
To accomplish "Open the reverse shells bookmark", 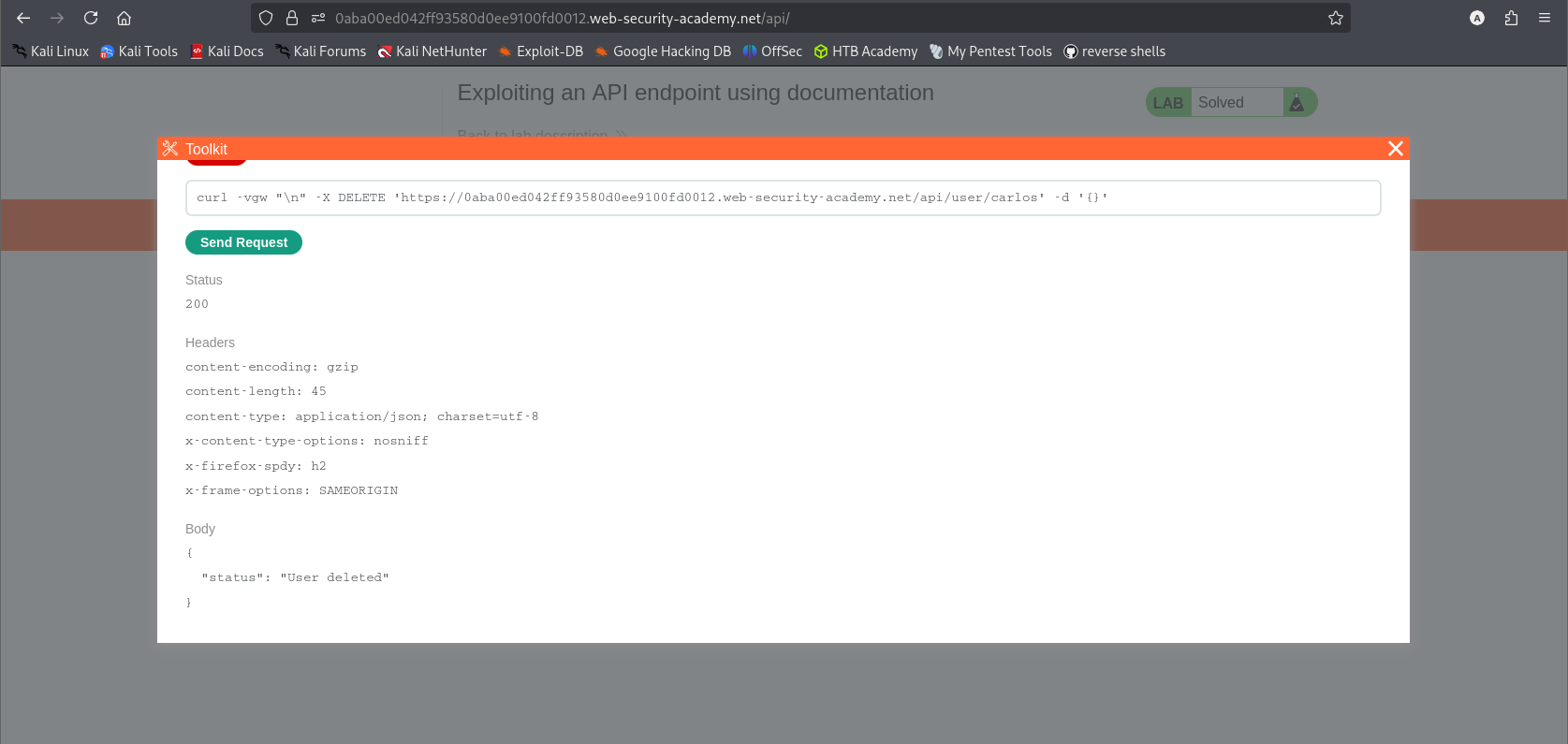I will (x=1114, y=51).
